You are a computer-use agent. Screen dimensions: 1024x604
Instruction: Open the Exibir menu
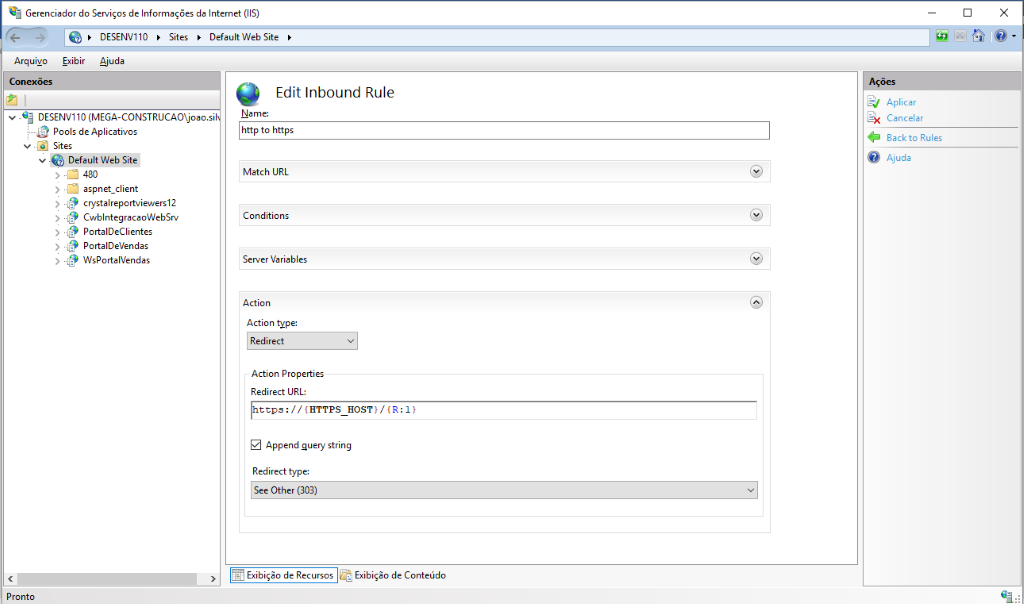[74, 61]
